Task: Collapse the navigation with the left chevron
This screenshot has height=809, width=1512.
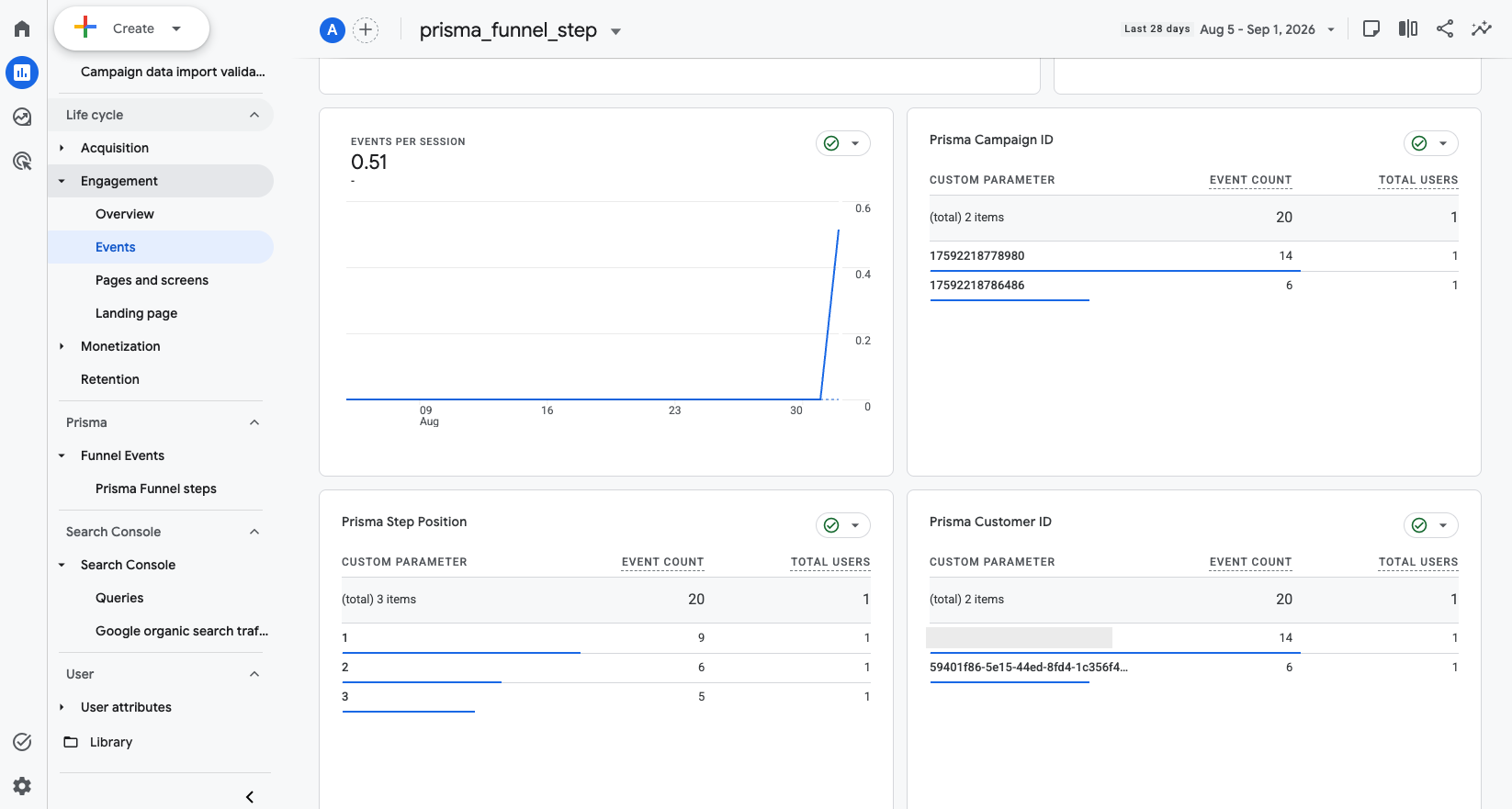Action: (x=250, y=797)
